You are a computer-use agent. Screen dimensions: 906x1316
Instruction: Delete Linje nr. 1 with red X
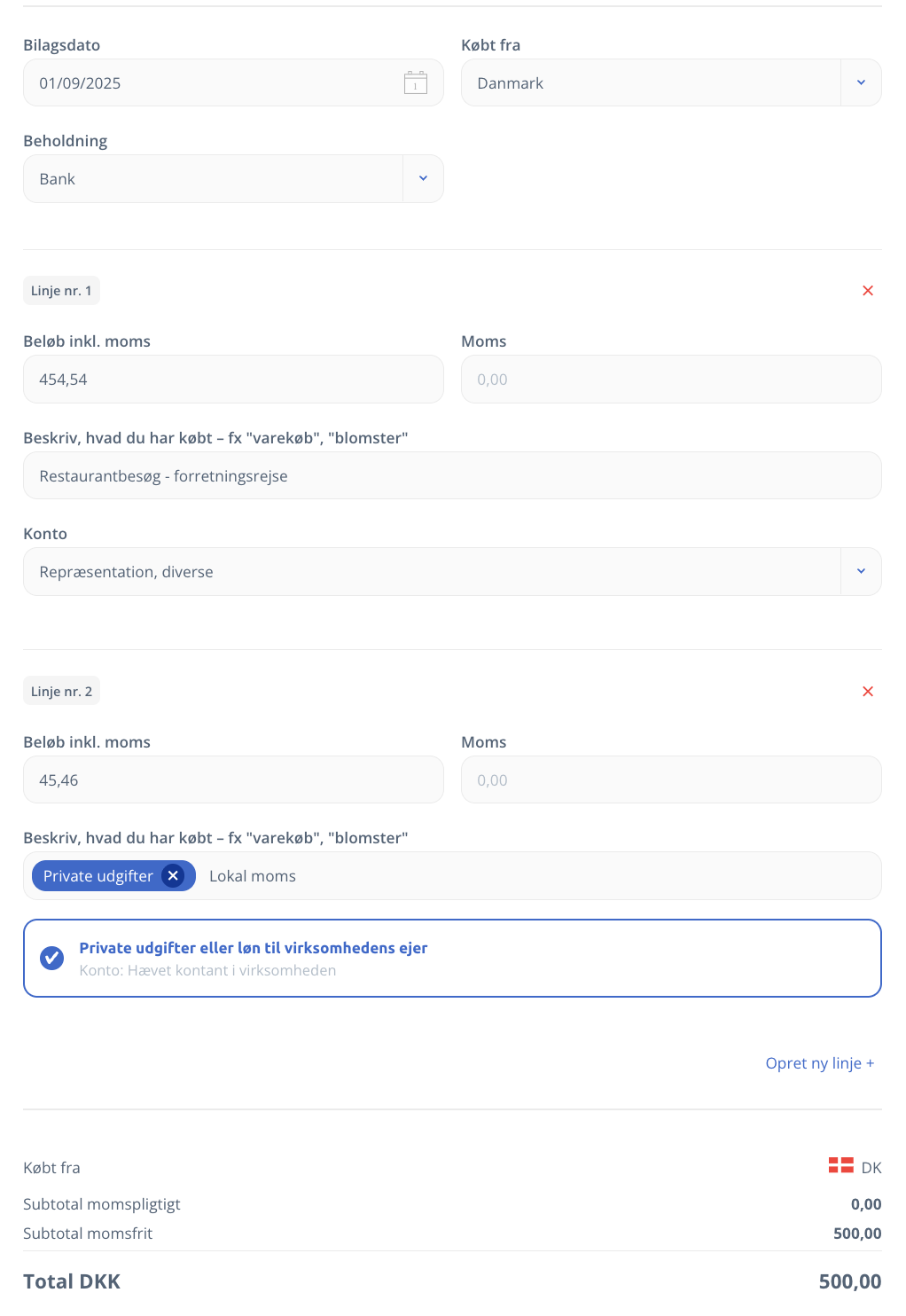pyautogui.click(x=868, y=291)
